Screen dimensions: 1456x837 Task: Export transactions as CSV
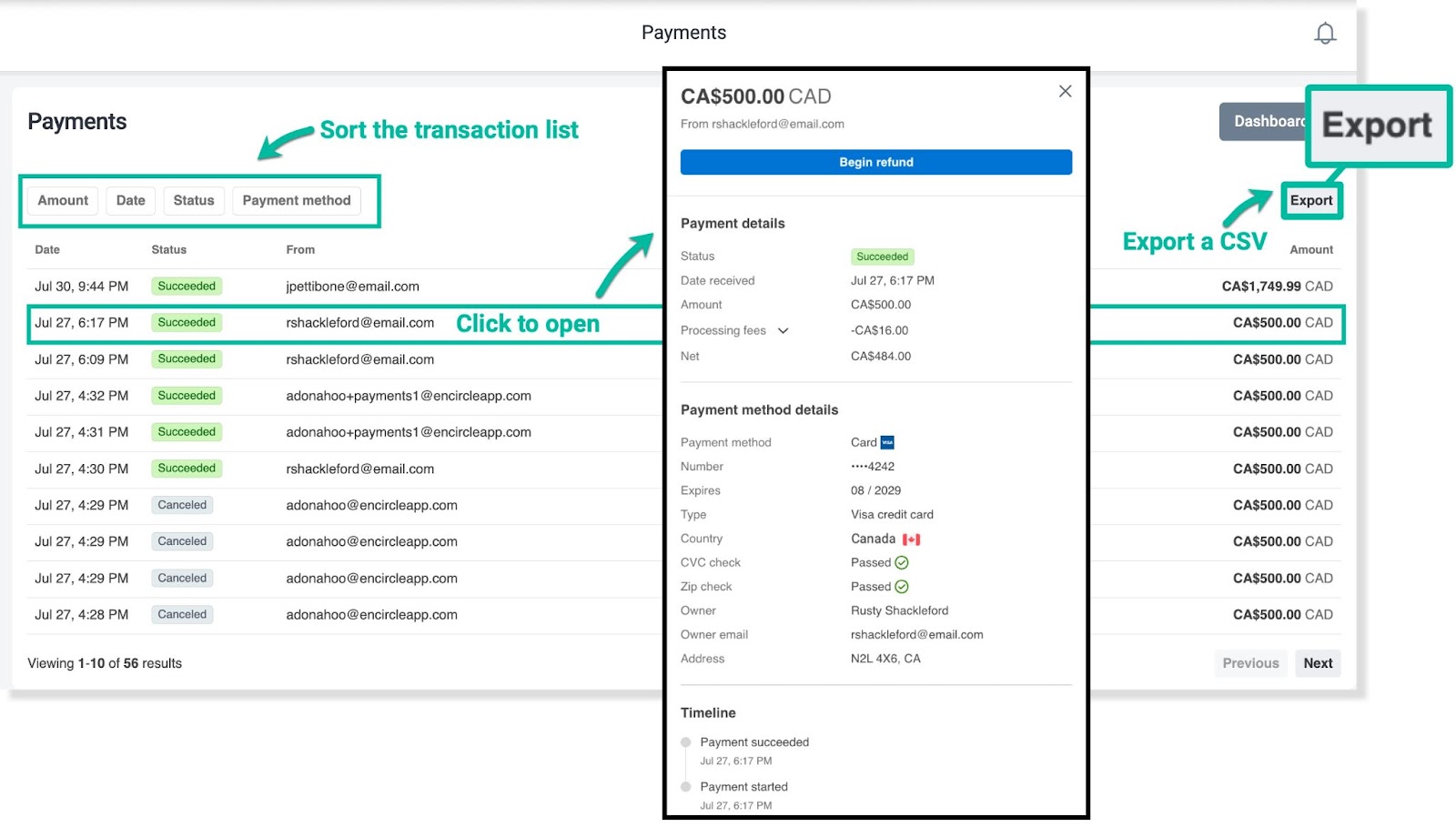[1310, 201]
